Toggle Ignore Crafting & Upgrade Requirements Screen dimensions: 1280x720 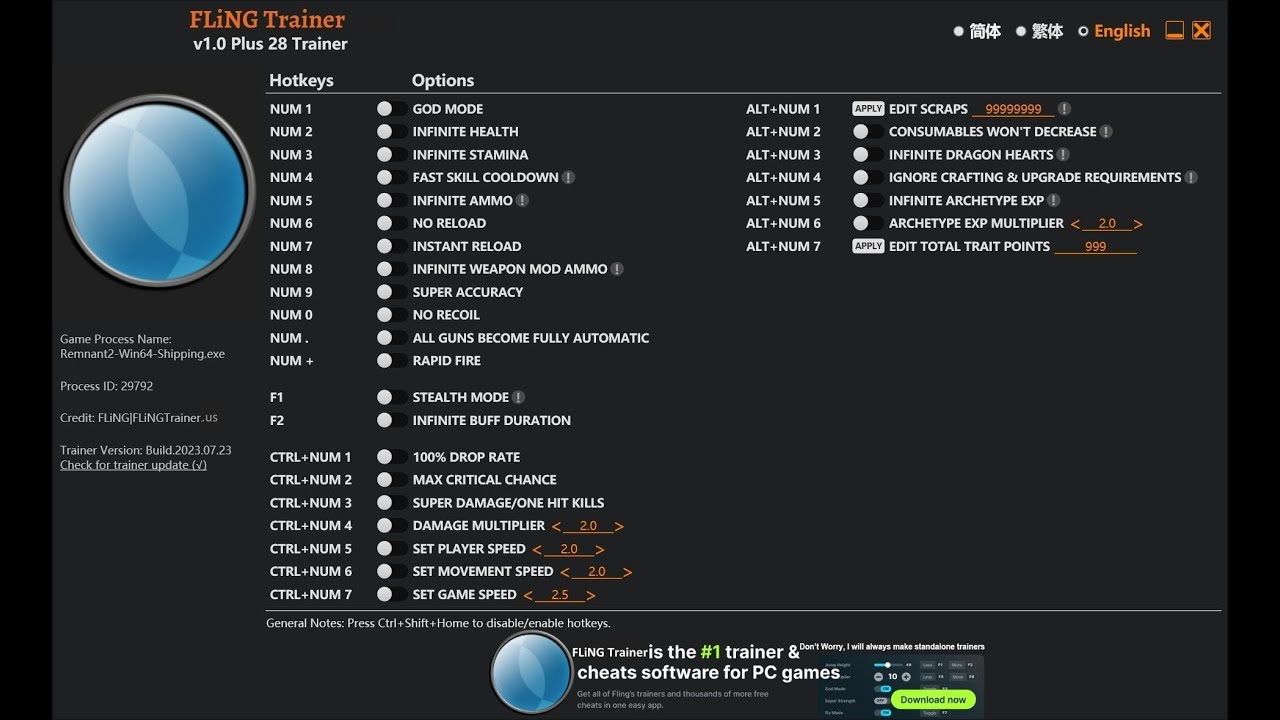pos(868,177)
